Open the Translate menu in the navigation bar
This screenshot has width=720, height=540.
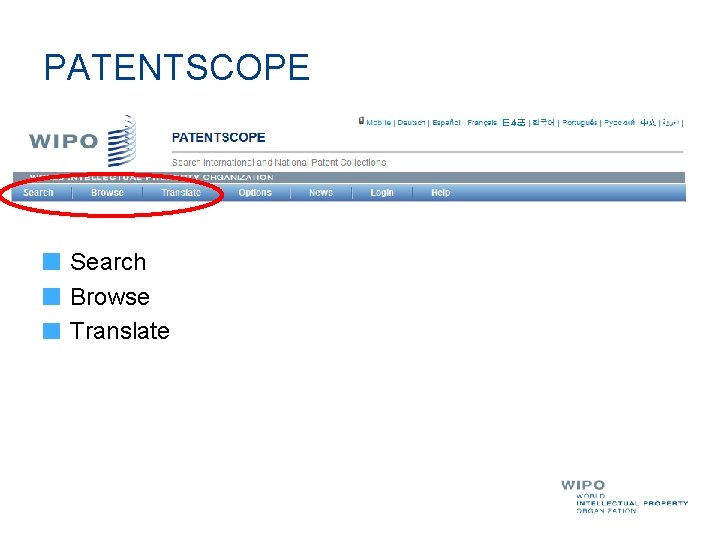(181, 193)
